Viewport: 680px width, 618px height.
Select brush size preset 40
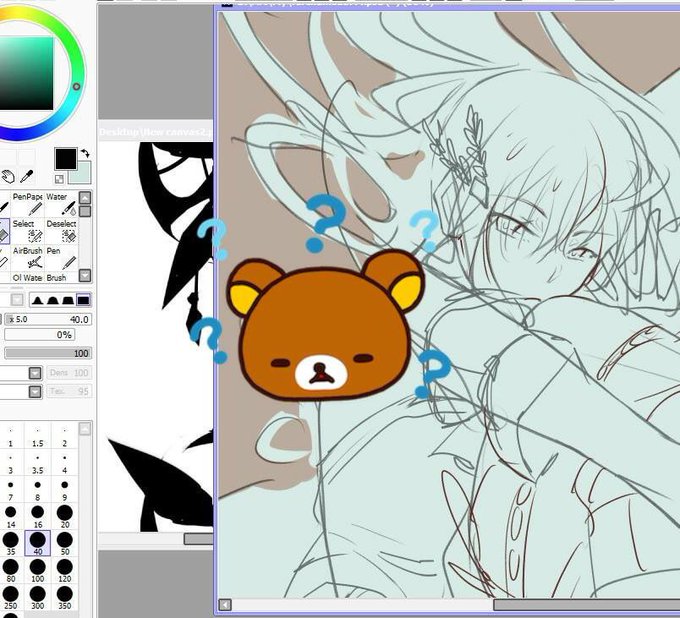pos(38,543)
